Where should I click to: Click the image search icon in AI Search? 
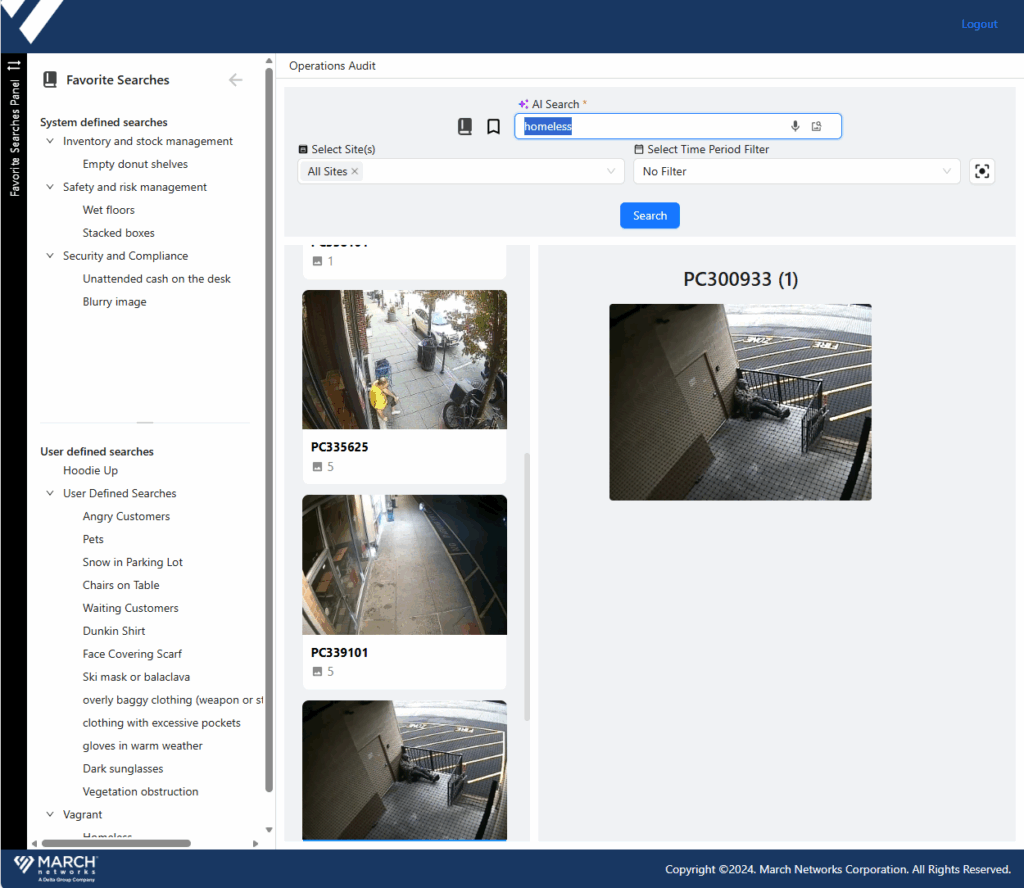pos(817,126)
